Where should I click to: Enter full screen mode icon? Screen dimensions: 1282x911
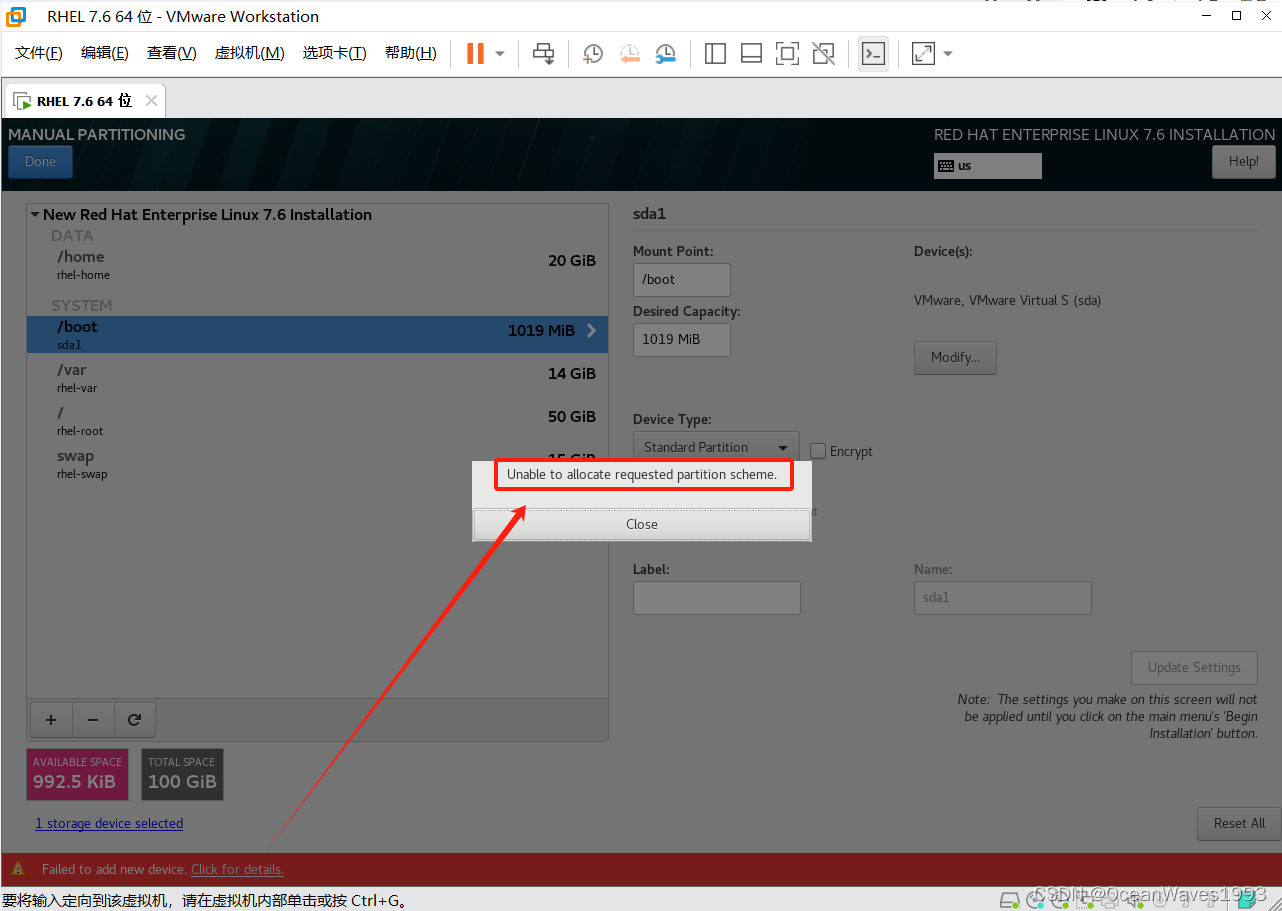[787, 54]
